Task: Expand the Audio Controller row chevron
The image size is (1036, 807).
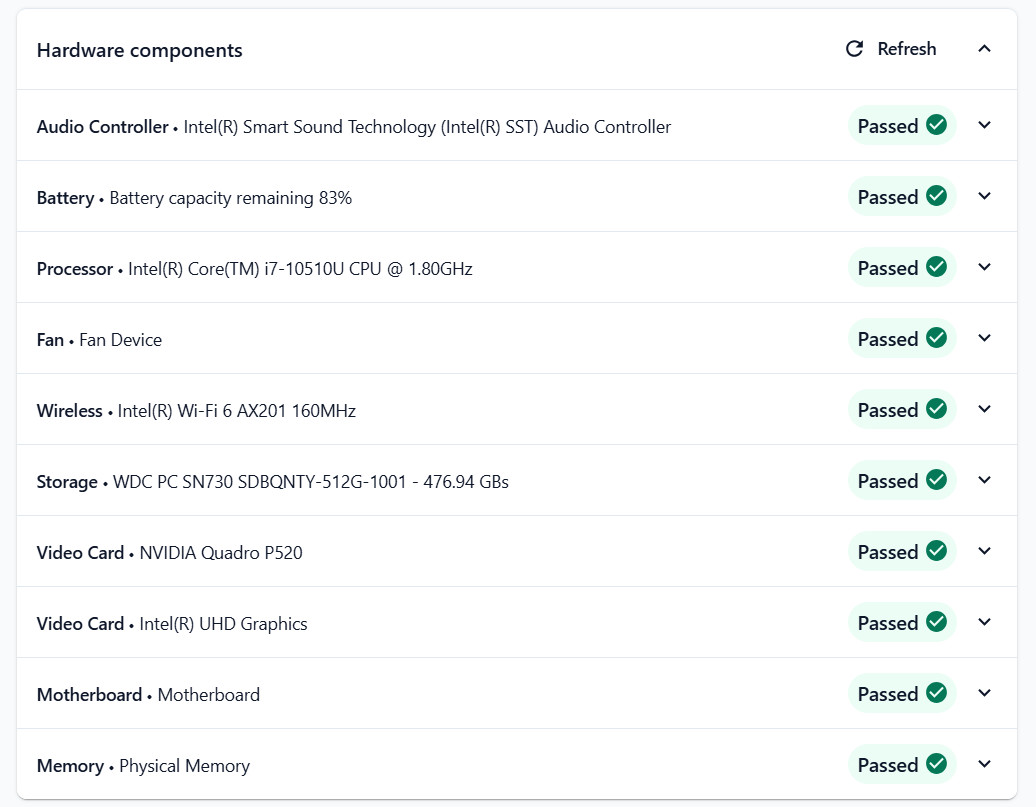Action: tap(984, 125)
